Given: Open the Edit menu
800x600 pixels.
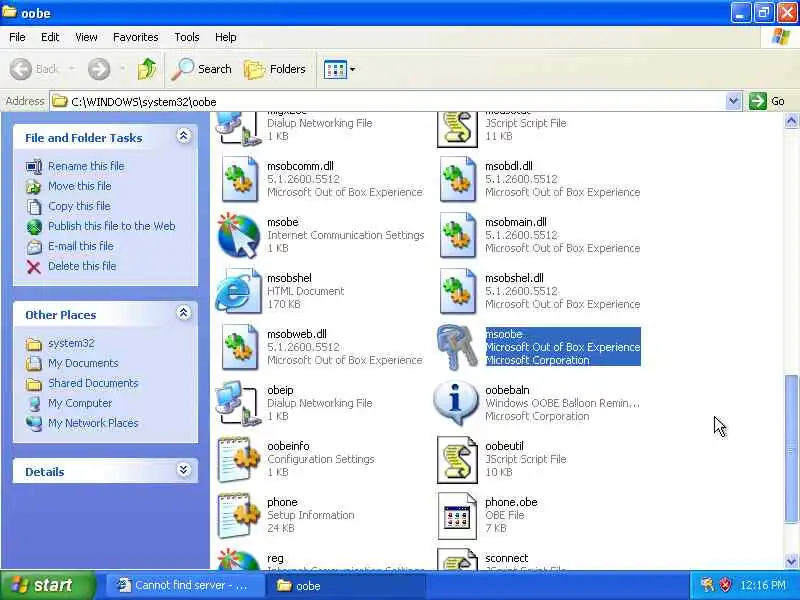Looking at the screenshot, I should [50, 37].
